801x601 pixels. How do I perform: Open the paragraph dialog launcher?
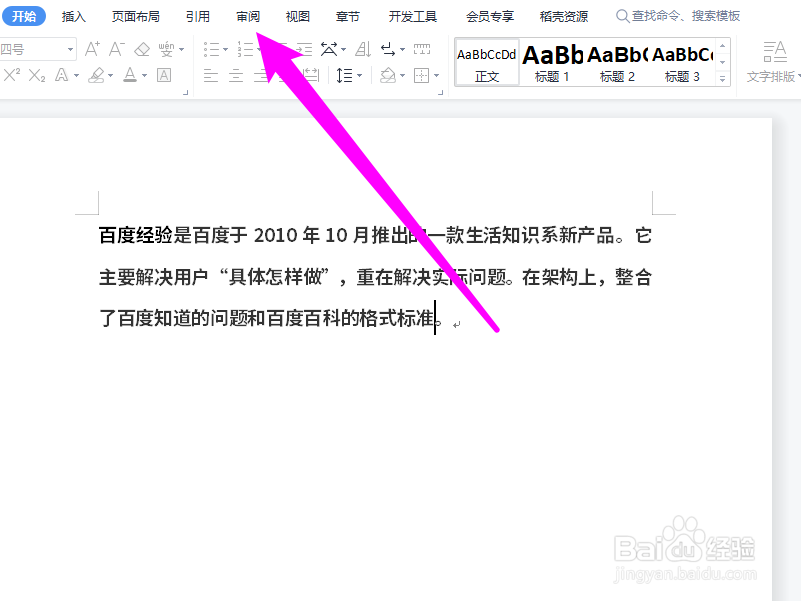pyautogui.click(x=440, y=93)
